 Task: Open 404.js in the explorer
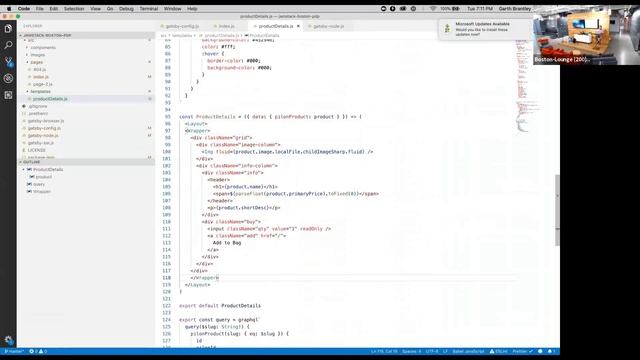(x=40, y=70)
